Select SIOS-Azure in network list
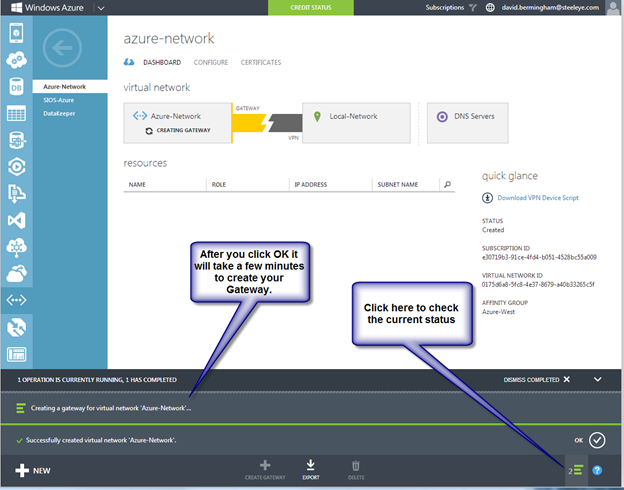Screen dimensions: 624x490 click(59, 100)
